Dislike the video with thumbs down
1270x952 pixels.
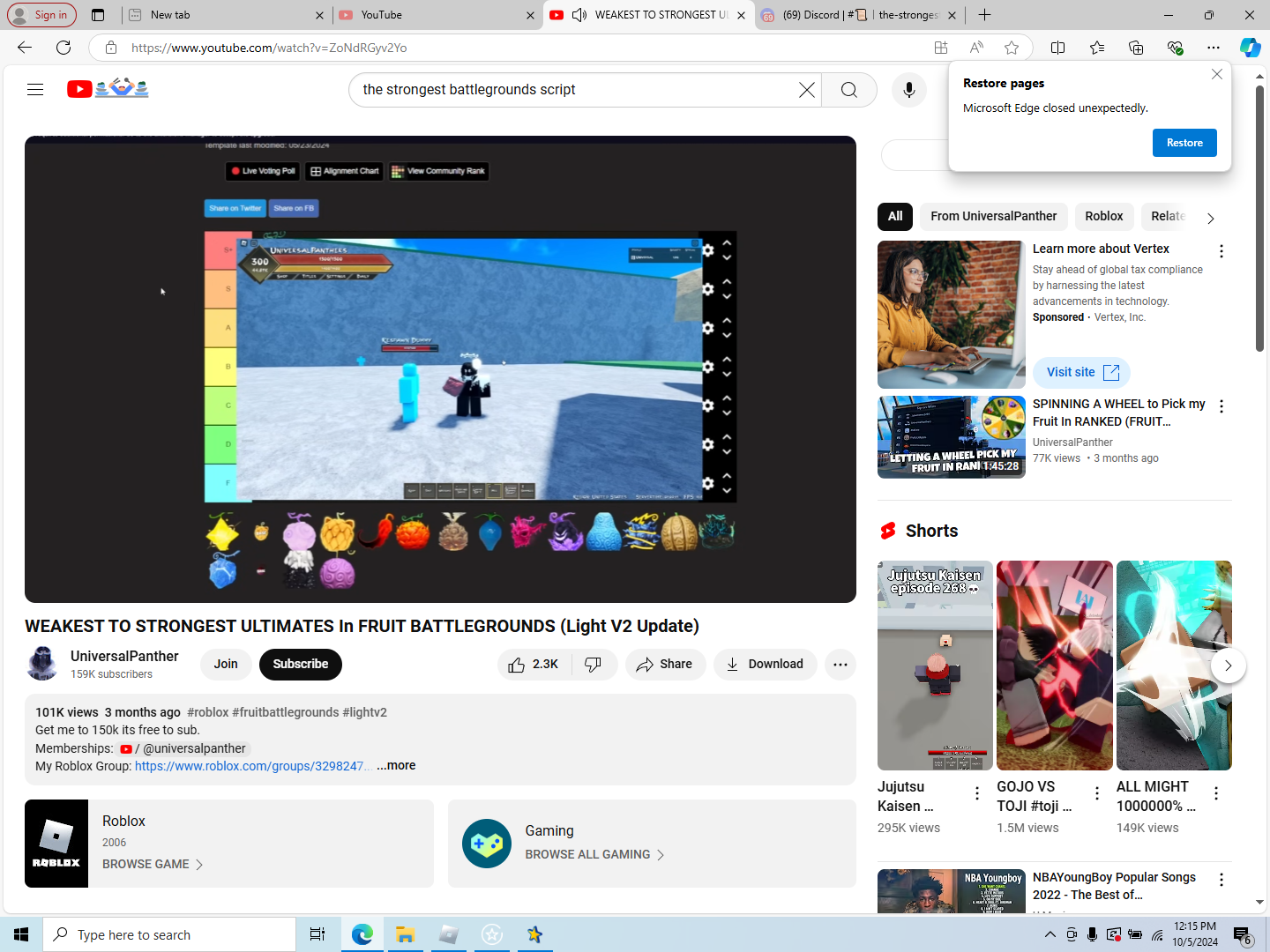point(594,664)
